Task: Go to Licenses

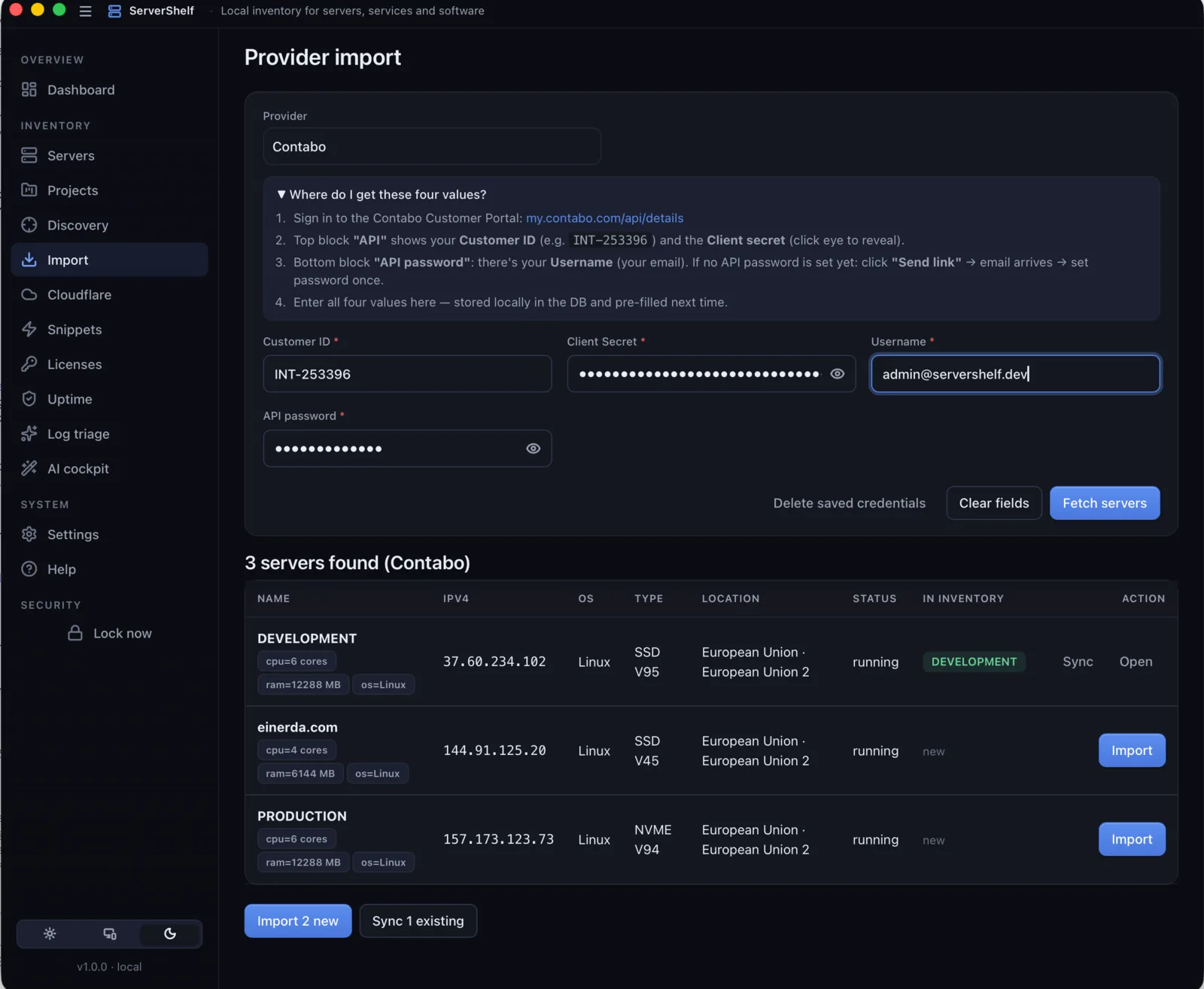Action: [109, 364]
